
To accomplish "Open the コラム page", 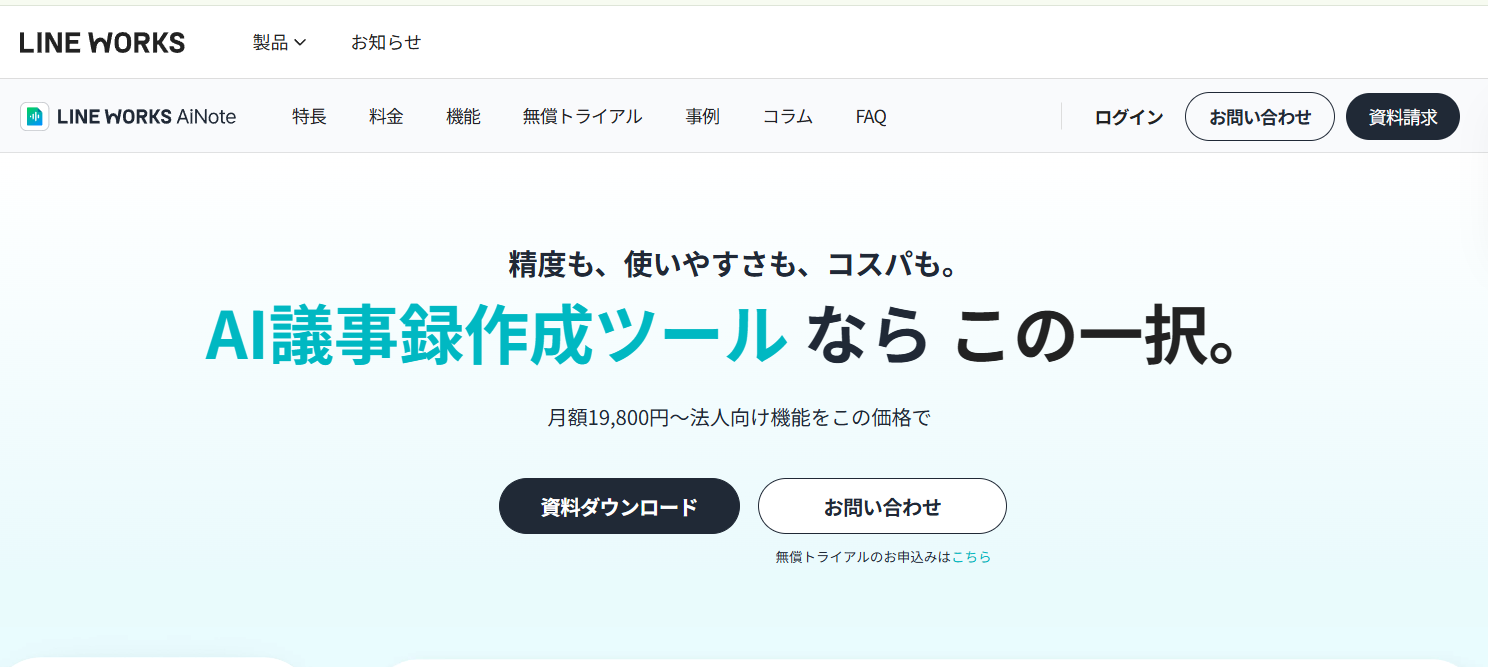I will (x=788, y=117).
